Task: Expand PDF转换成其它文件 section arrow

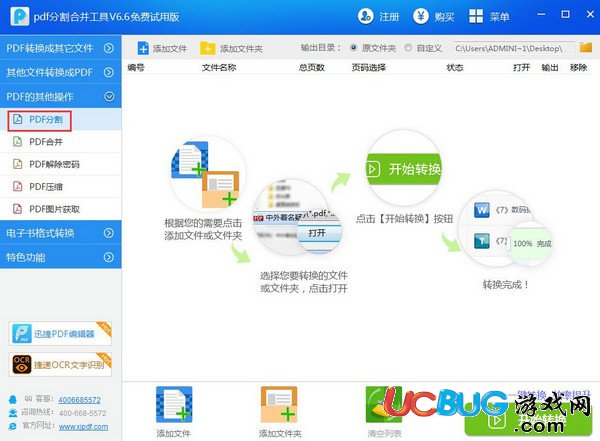Action: tap(109, 48)
